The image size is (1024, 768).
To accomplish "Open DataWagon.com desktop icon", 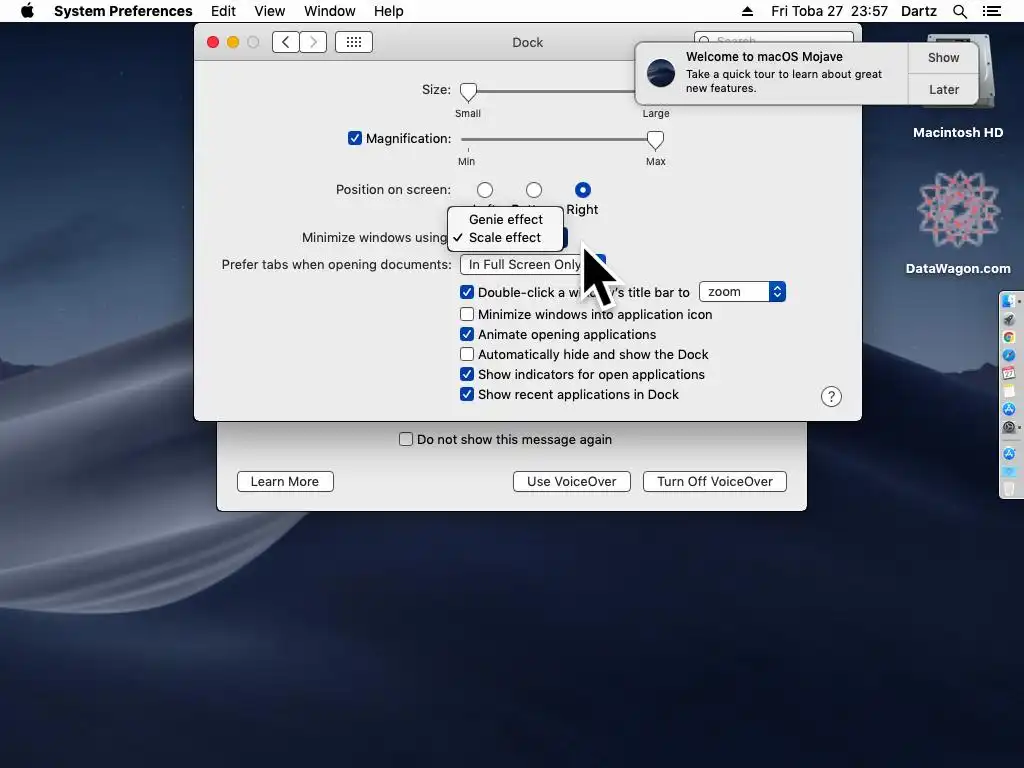I will (x=958, y=222).
